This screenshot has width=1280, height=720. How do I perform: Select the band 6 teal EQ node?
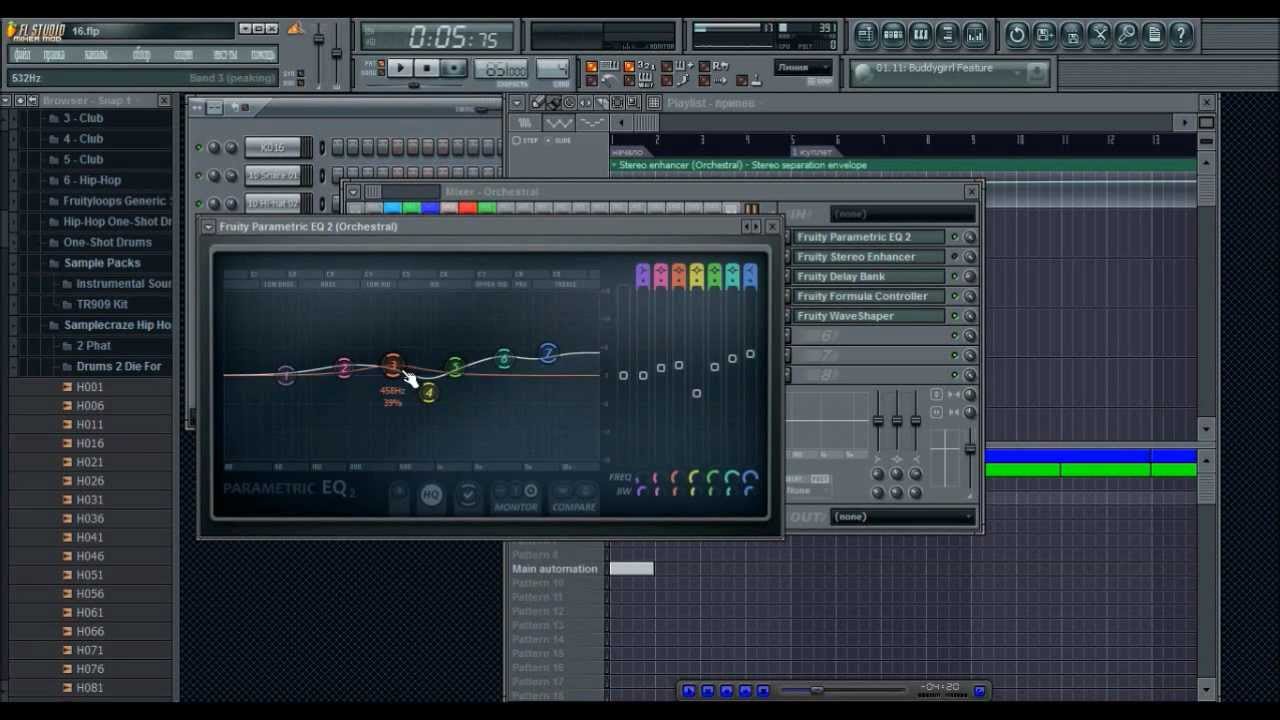click(x=504, y=358)
